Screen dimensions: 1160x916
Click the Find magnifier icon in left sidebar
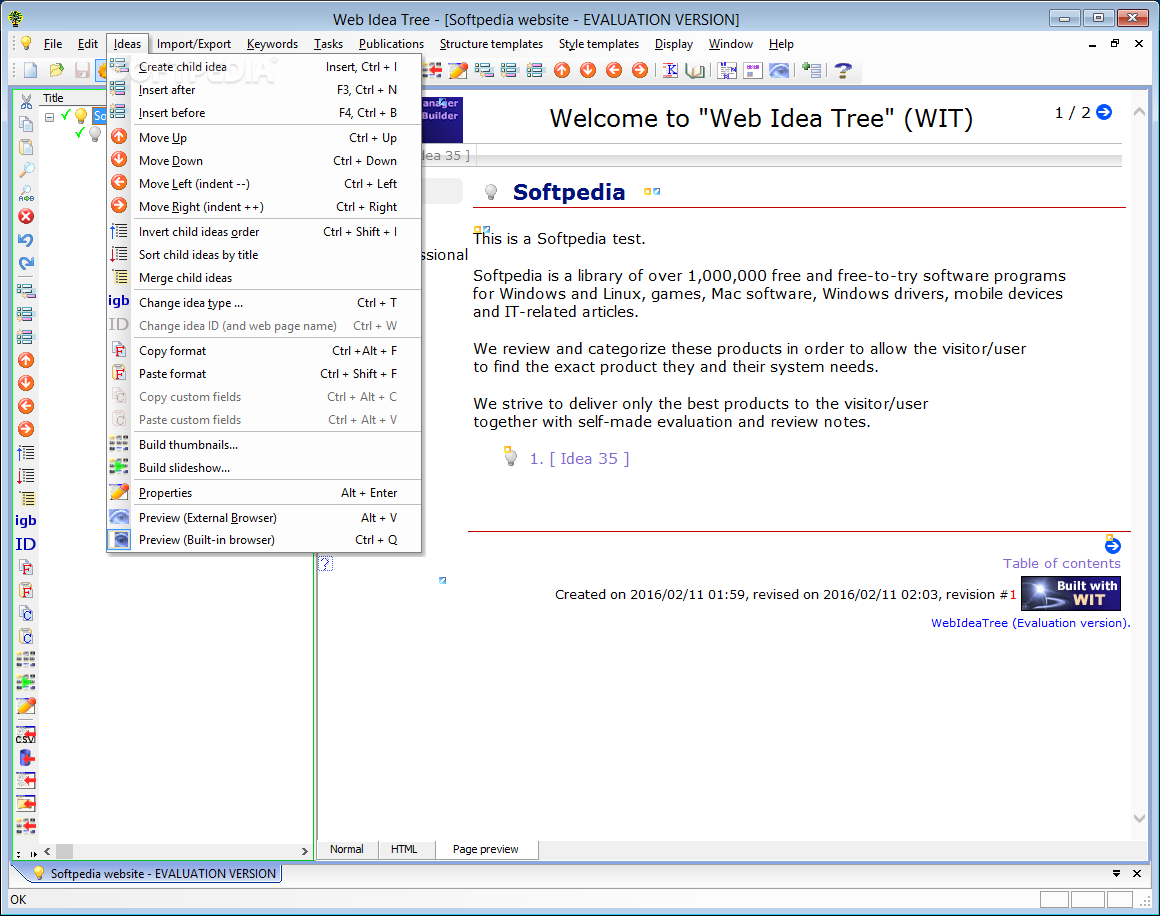click(x=26, y=170)
